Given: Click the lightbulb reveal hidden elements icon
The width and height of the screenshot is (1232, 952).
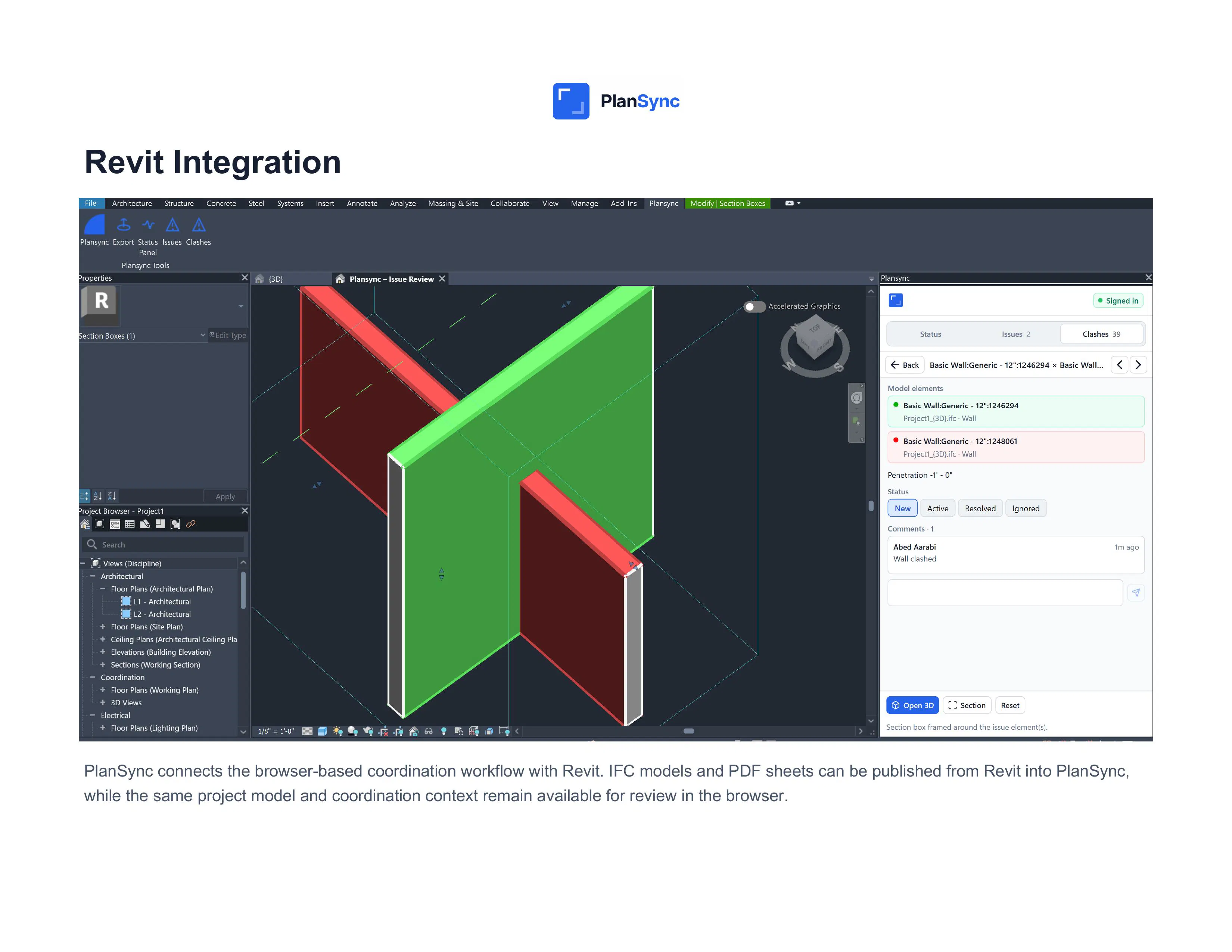Looking at the screenshot, I should click(x=444, y=731).
